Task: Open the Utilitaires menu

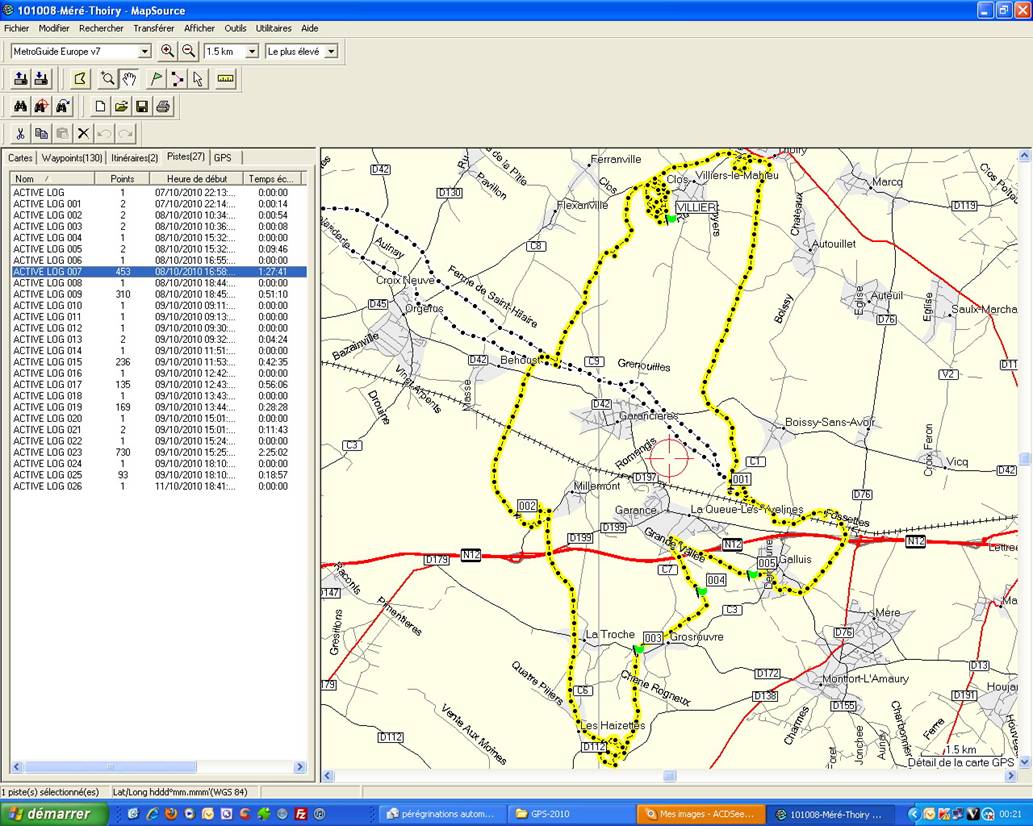Action: [273, 28]
